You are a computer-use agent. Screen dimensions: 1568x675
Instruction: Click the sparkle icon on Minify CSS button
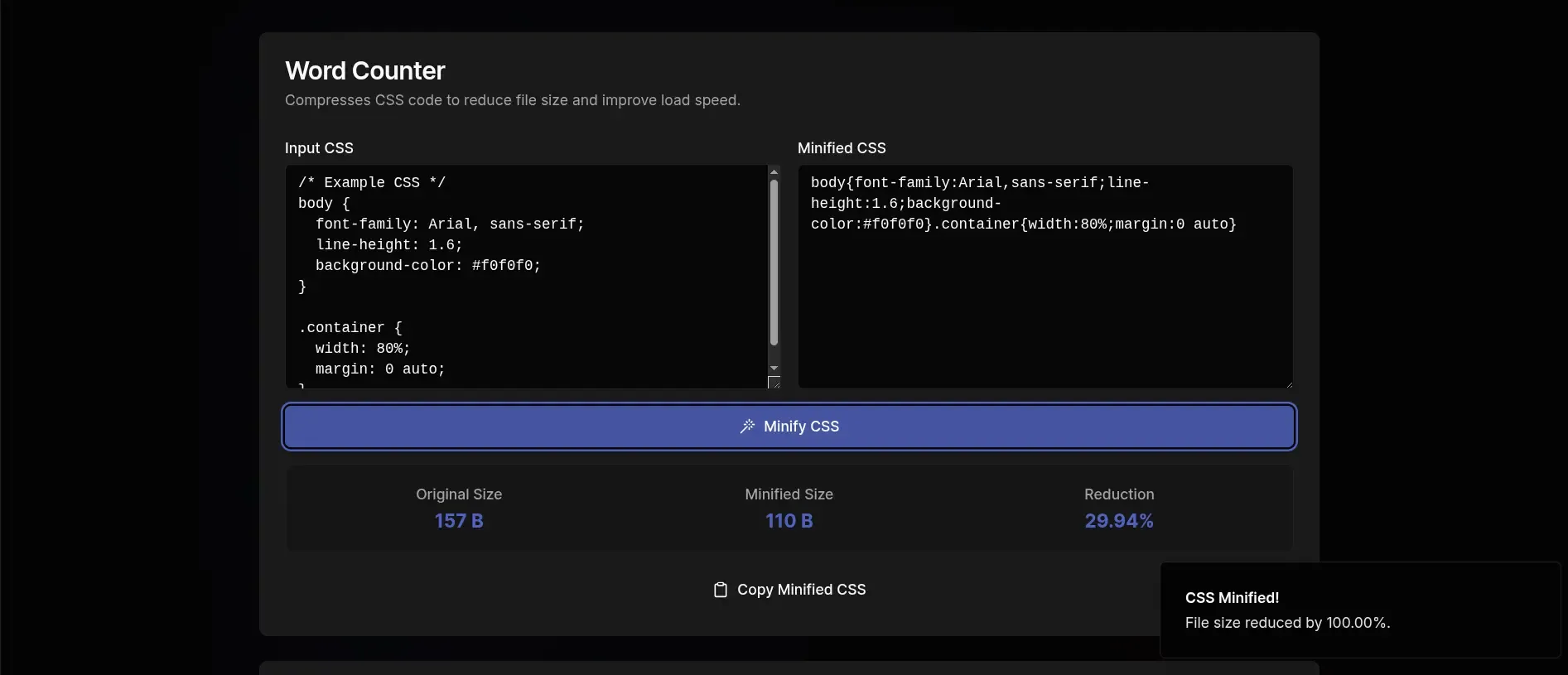[x=748, y=427]
